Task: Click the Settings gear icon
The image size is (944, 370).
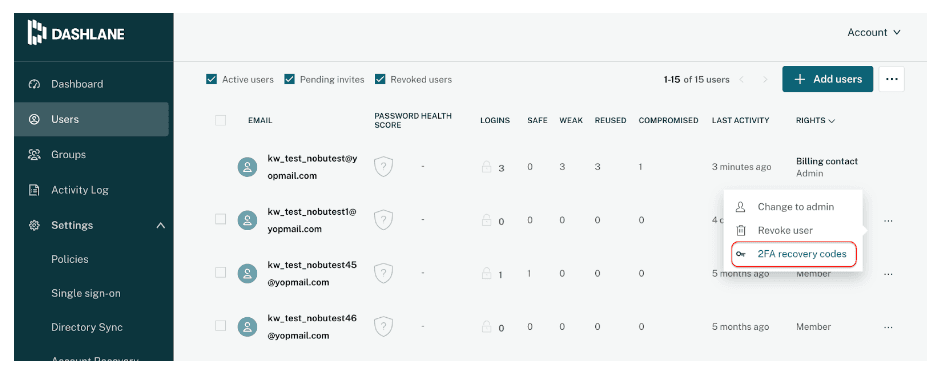Action: coord(34,226)
